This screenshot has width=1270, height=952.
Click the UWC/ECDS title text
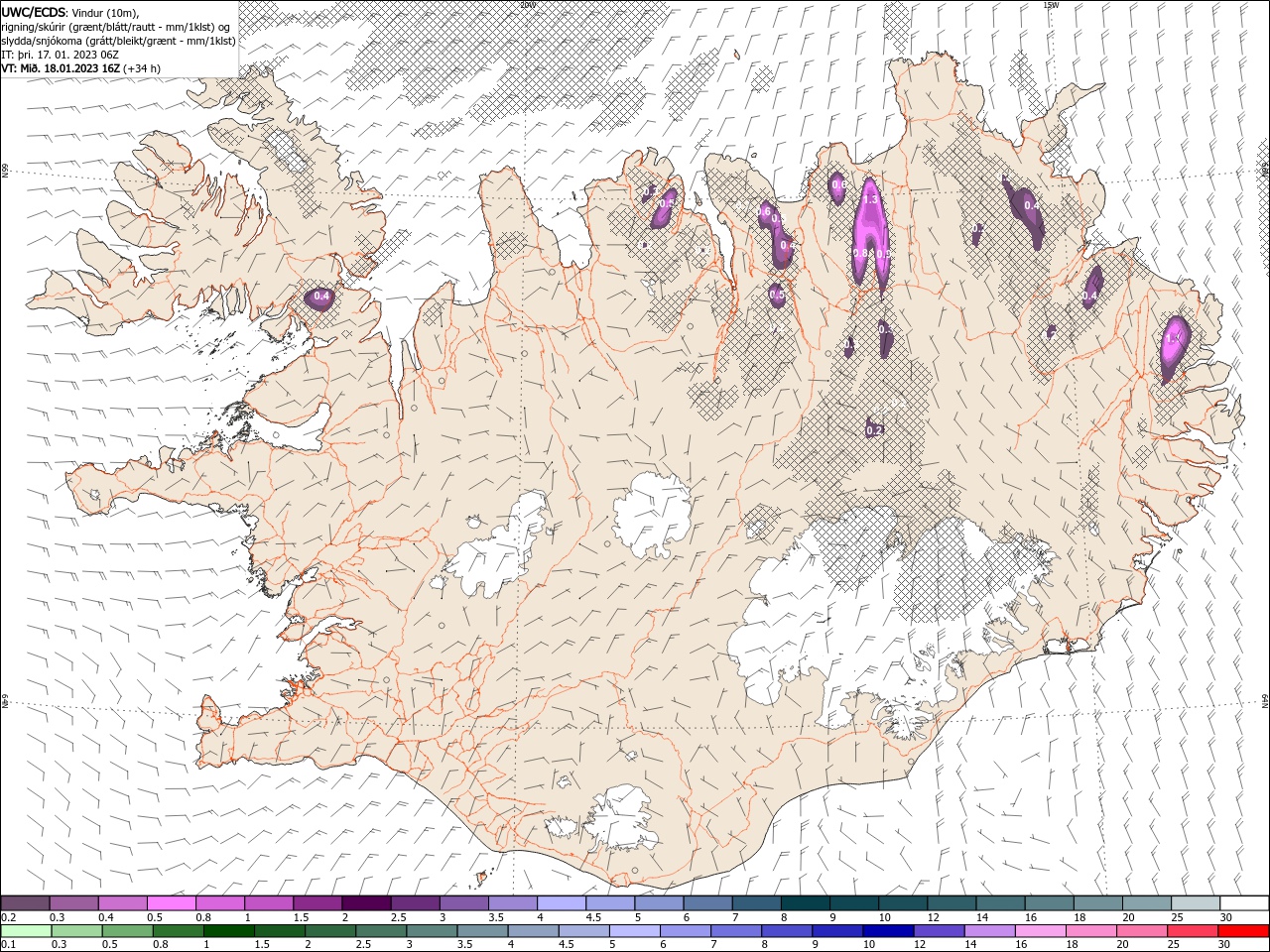point(34,11)
